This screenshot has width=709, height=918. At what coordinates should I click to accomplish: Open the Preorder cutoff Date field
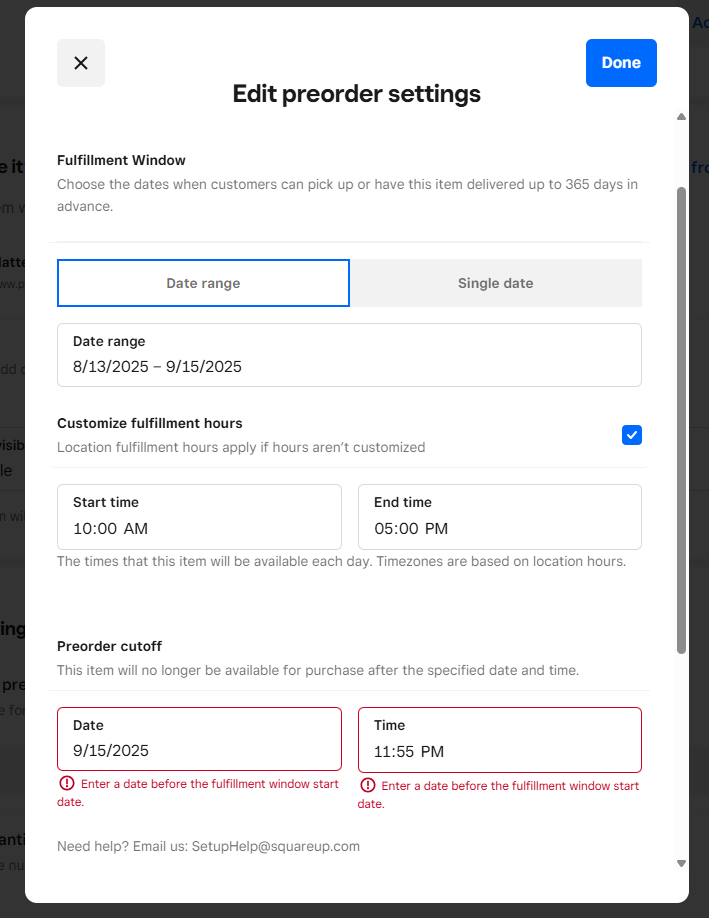coord(199,739)
